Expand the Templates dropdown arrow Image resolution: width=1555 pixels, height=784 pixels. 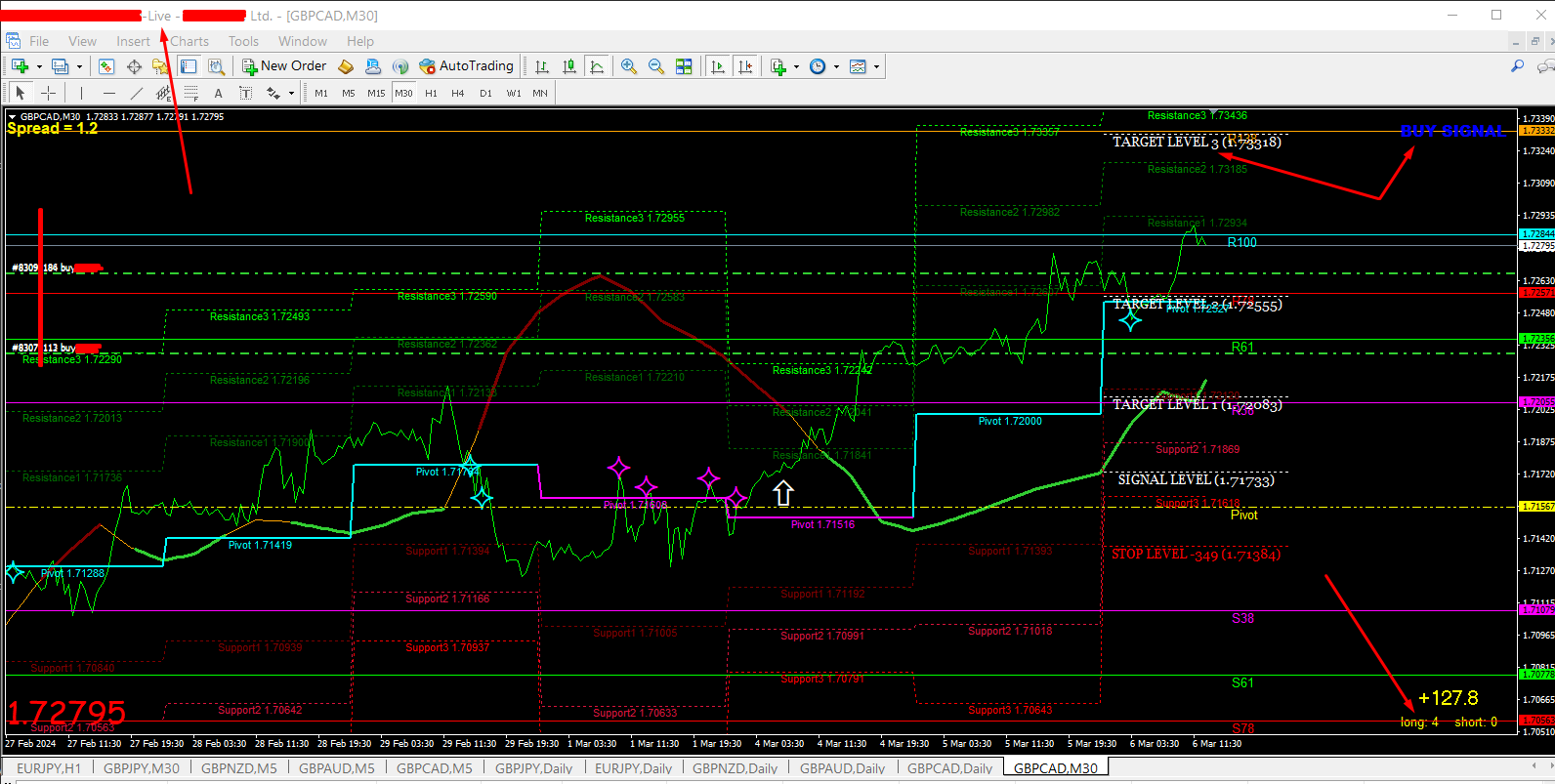pyautogui.click(x=876, y=67)
